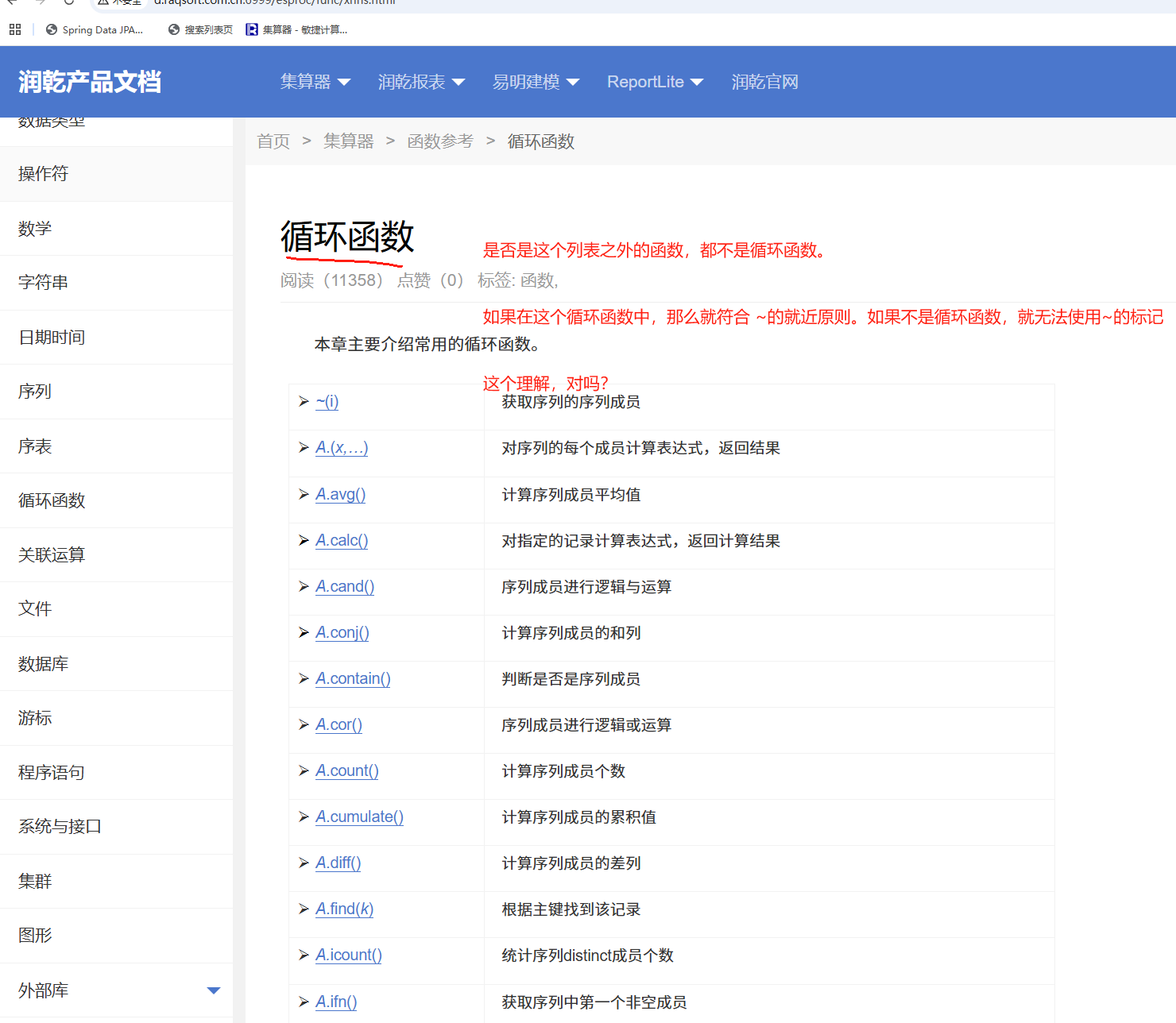Click the arrow bullet beside A.avg()
Image resolution: width=1176 pixels, height=1023 pixels.
[x=304, y=494]
